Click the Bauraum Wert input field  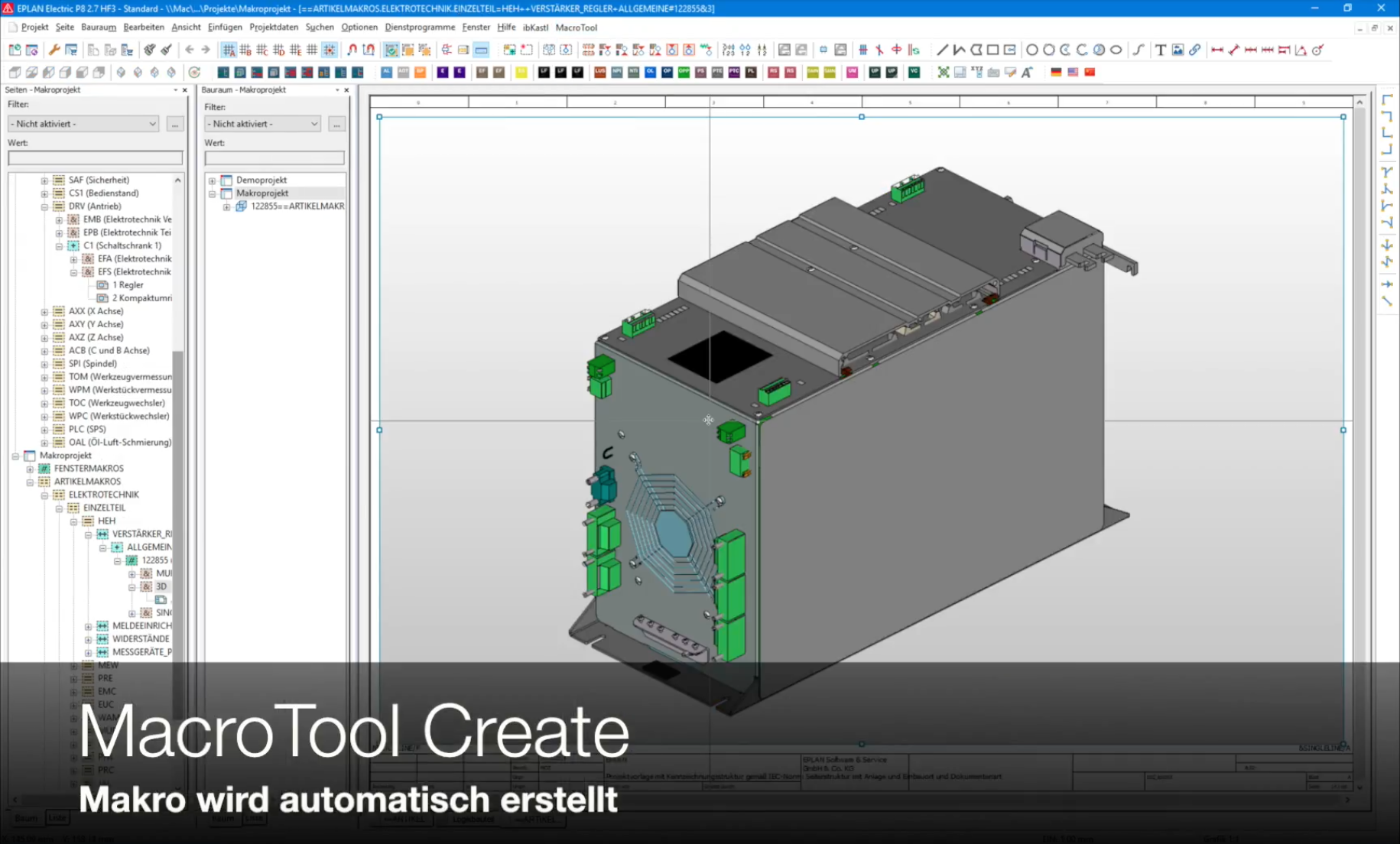point(274,157)
